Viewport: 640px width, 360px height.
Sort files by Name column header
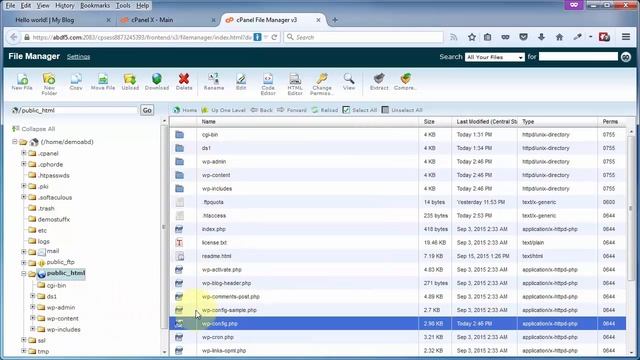pyautogui.click(x=209, y=122)
